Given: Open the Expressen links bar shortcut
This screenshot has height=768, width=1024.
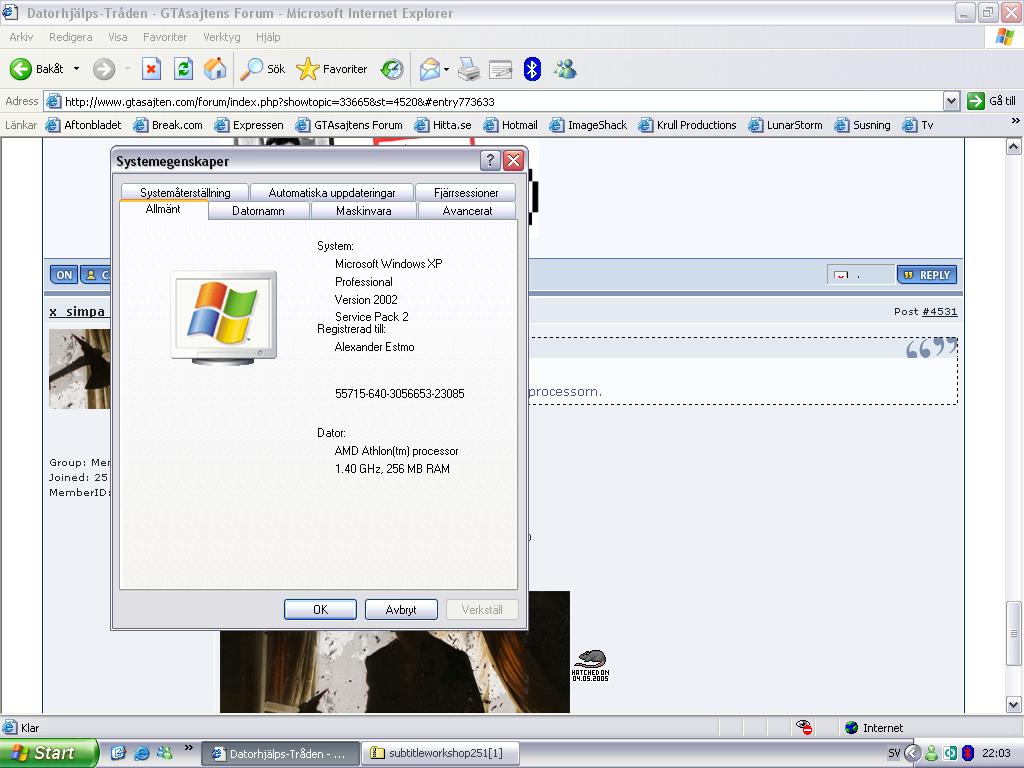Looking at the screenshot, I should click(249, 125).
